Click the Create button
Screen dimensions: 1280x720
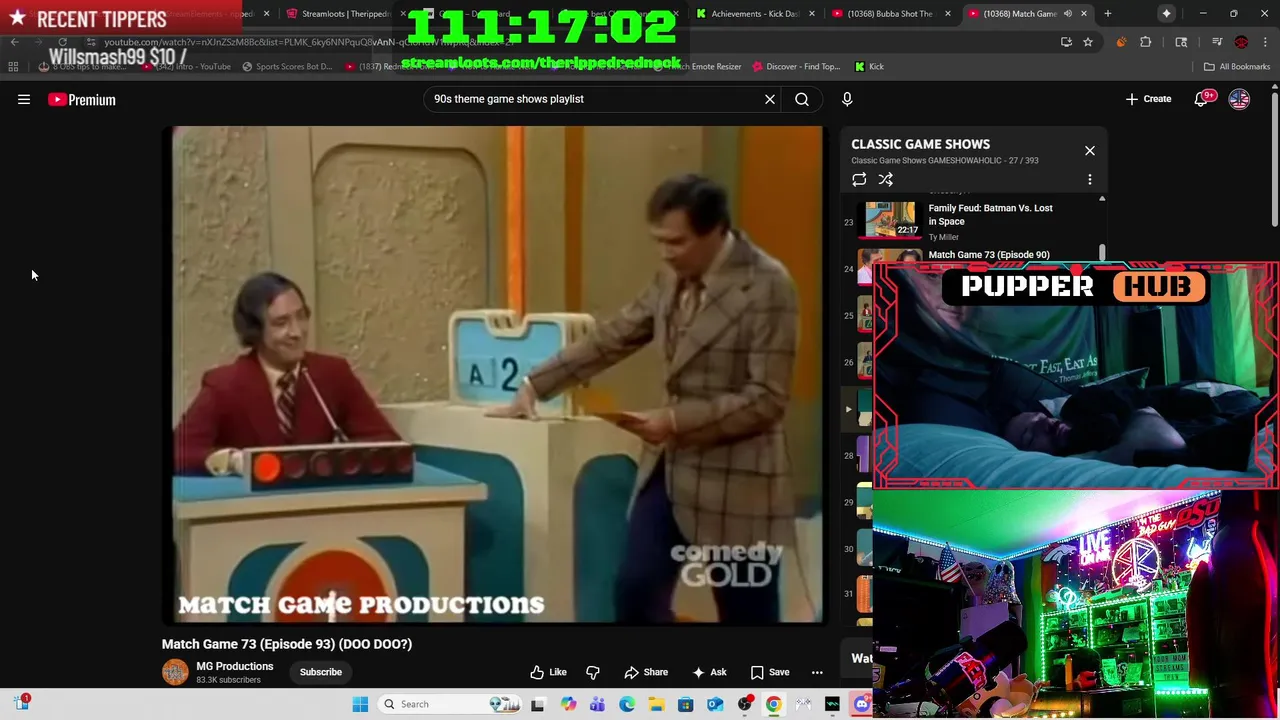coord(1148,99)
